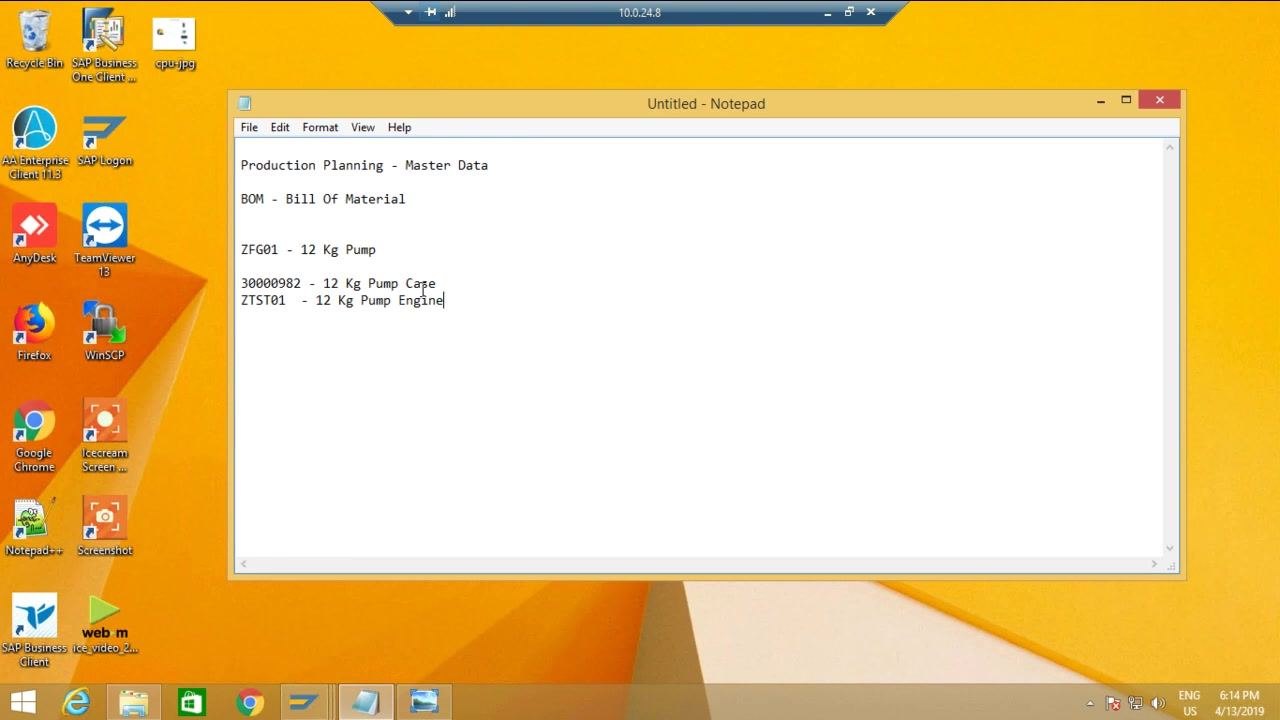Open Internet Explorer from taskbar
Screen dimensions: 1280x720
[x=76, y=702]
